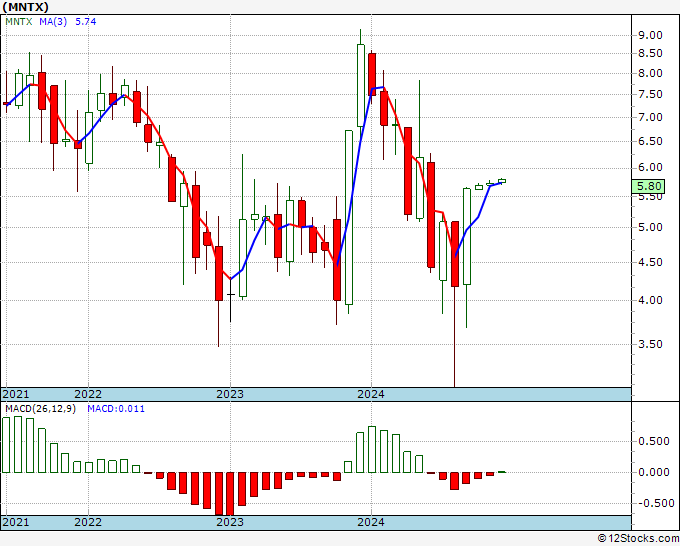This screenshot has height=546, width=680.
Task: Click the 3.50 price axis label
Action: click(650, 344)
